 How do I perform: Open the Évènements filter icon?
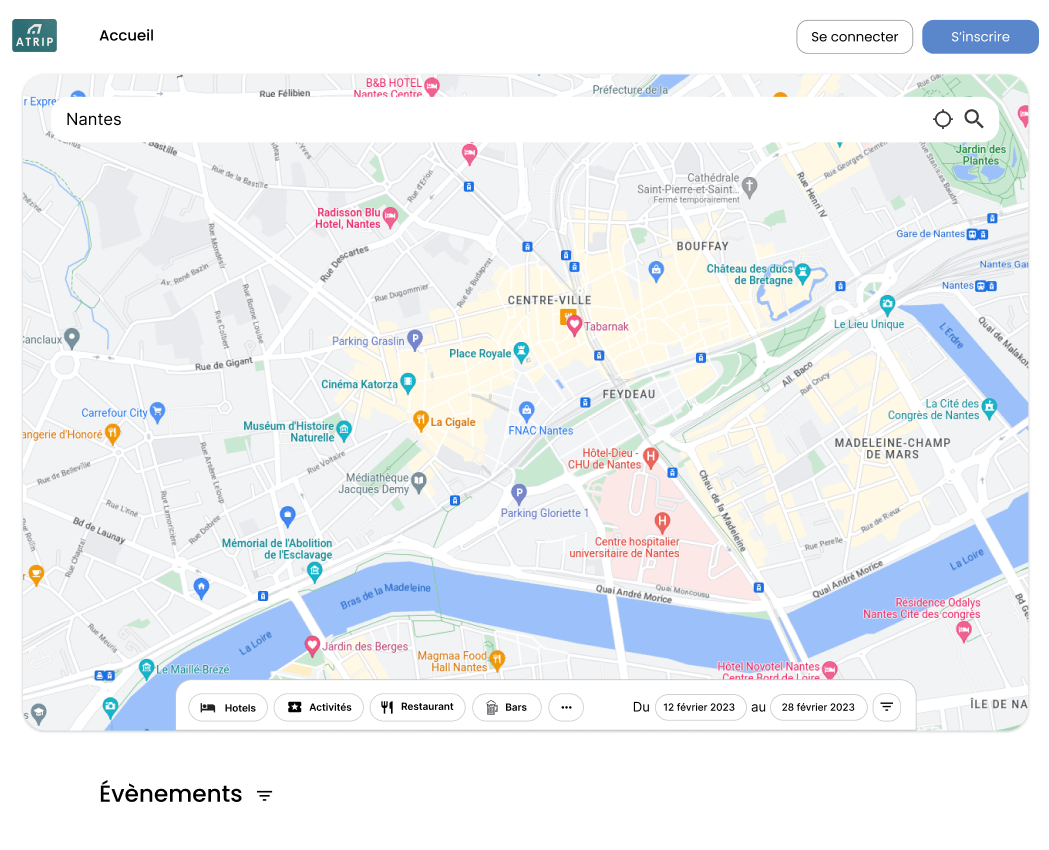[264, 795]
